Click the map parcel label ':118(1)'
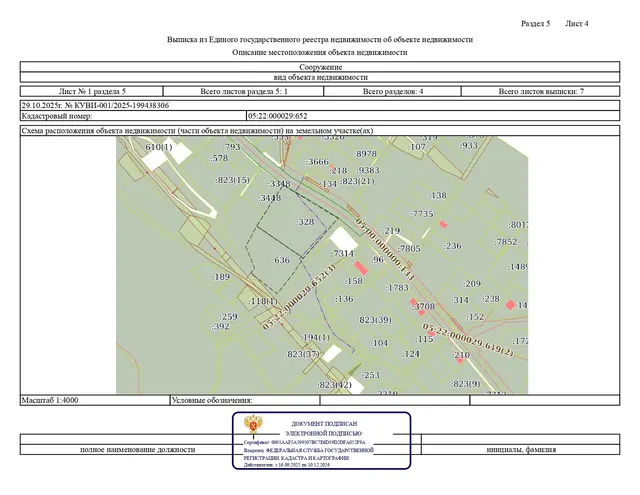 pos(263,301)
